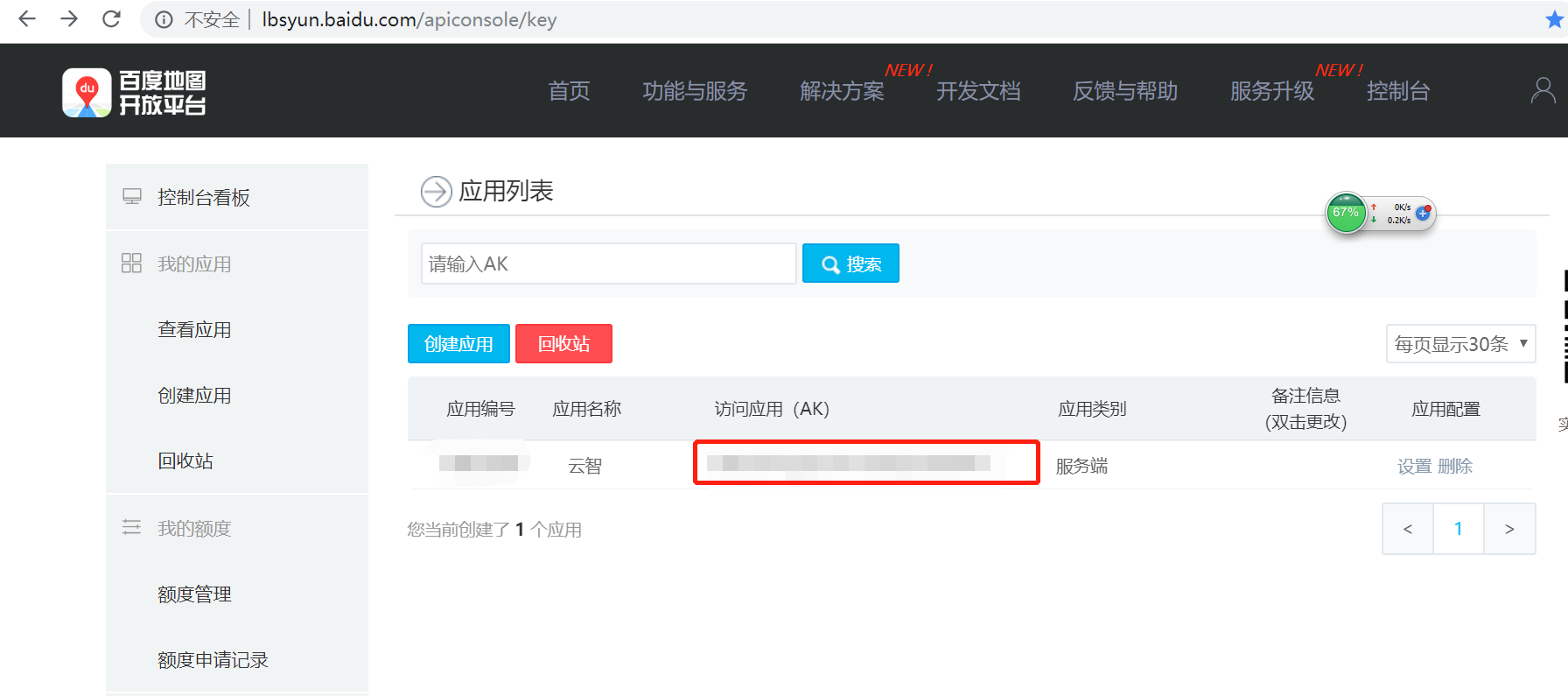The width and height of the screenshot is (1568, 696).
Task: Click the 设置 link for 云智
Action: [1414, 466]
